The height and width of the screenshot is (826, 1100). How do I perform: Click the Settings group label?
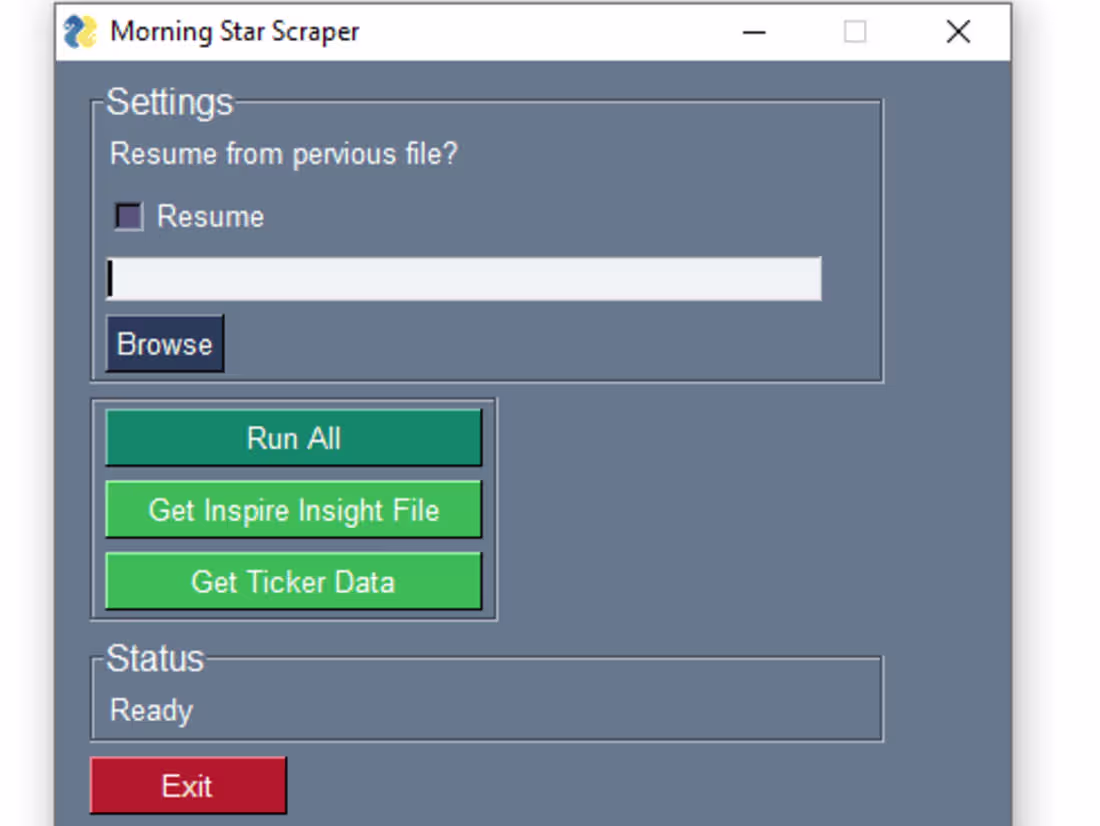click(x=170, y=101)
